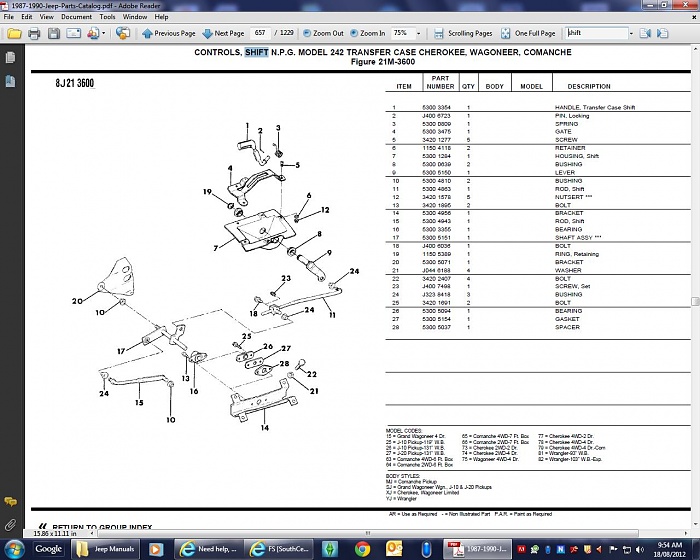Screen dimensions: 700x560
Task: Click the Open file folder icon
Action: click(x=14, y=33)
